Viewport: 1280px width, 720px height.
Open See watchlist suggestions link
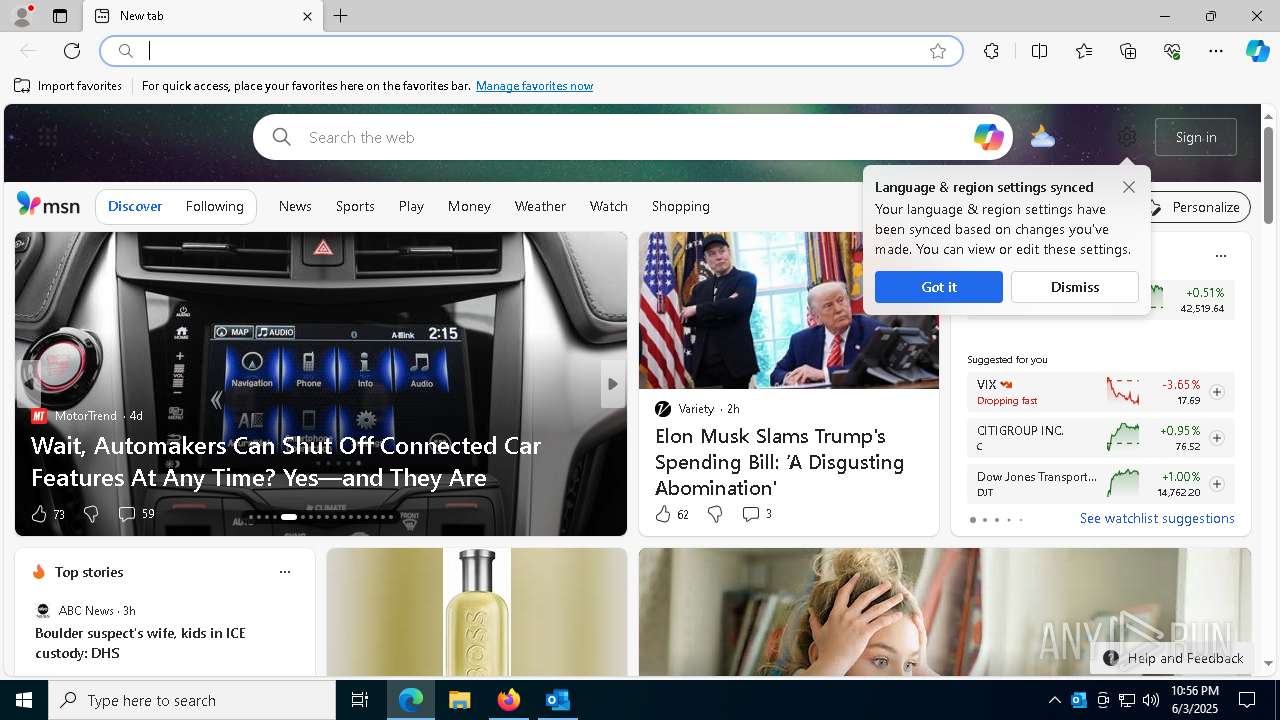pos(1157,518)
